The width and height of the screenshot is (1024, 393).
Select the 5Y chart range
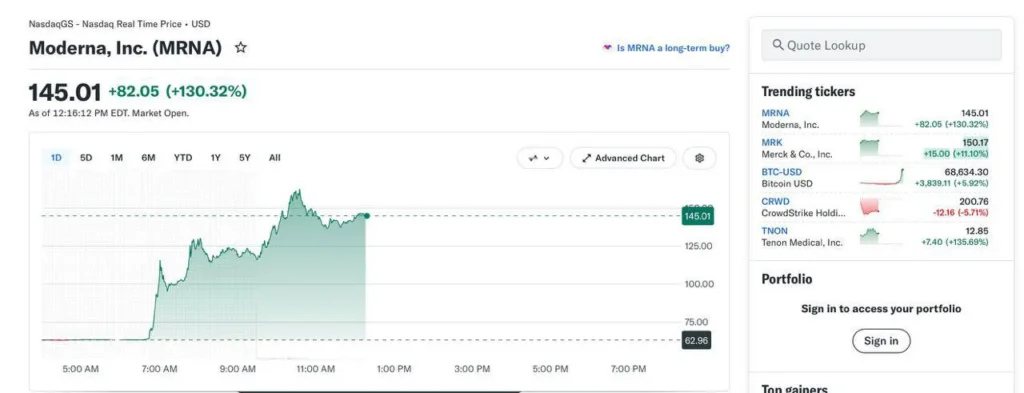pyautogui.click(x=244, y=157)
